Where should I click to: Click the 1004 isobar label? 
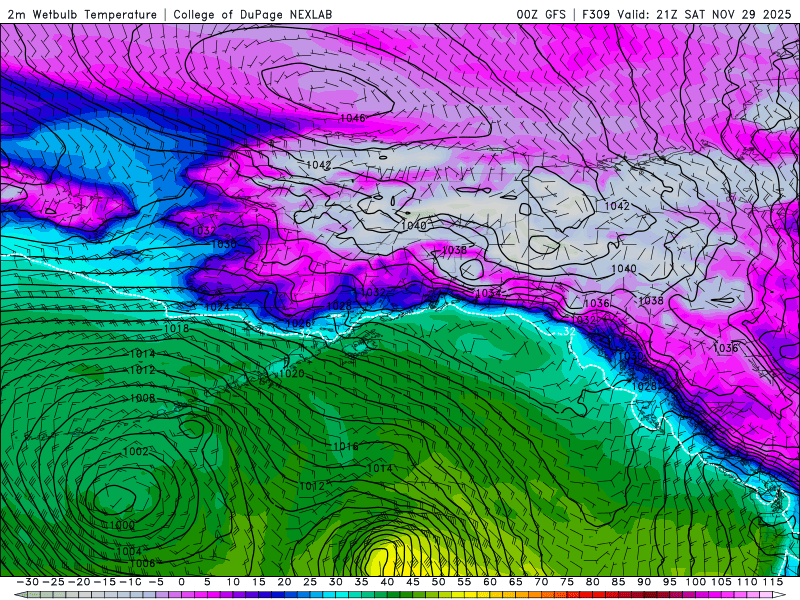(129, 552)
